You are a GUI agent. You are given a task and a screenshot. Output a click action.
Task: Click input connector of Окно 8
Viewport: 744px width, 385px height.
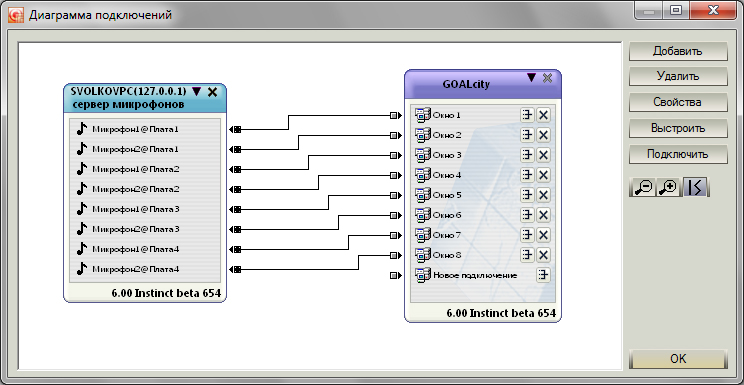396,255
